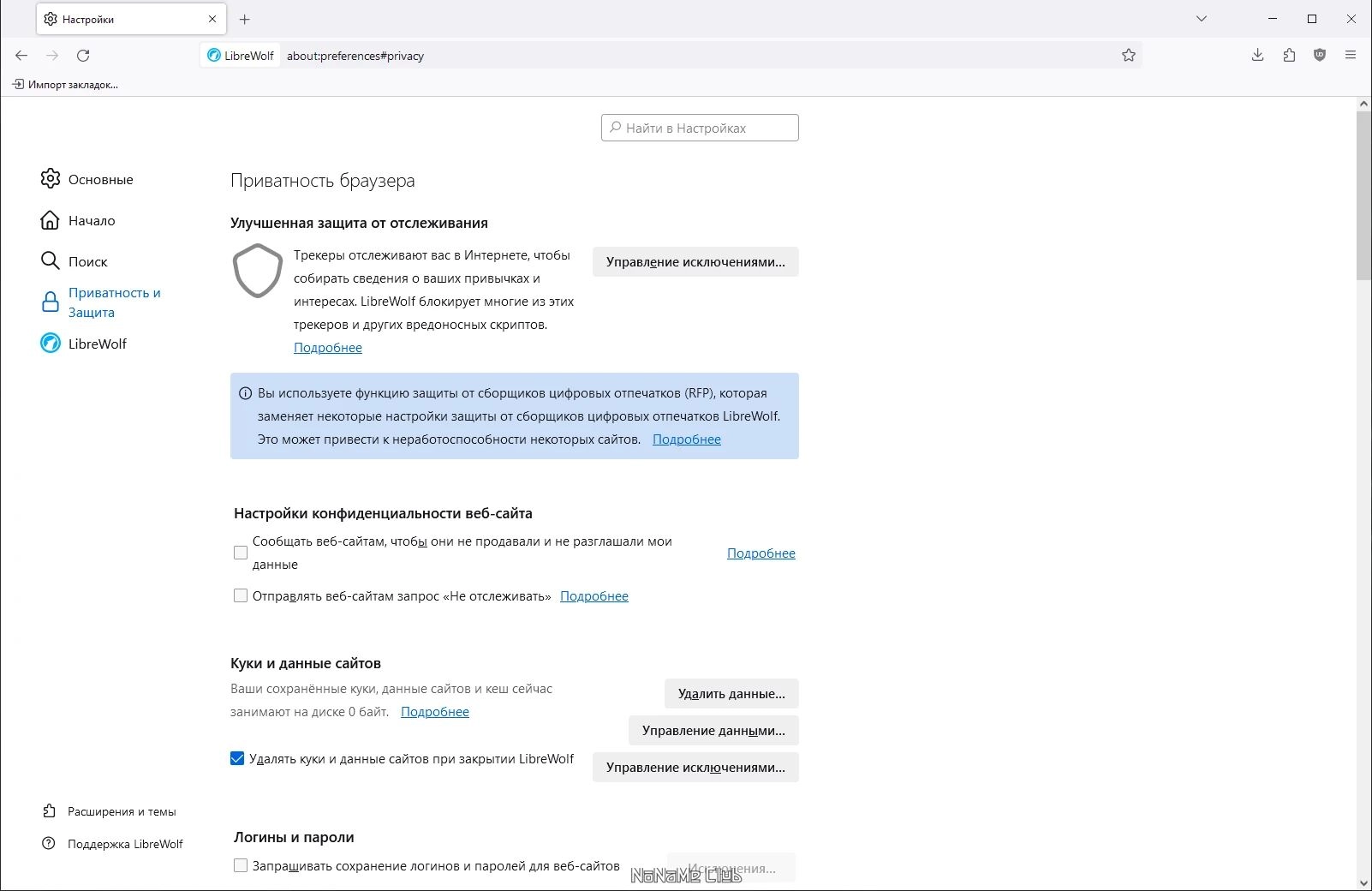Expand the list all tabs chevron
This screenshot has width=1372, height=891.
[1202, 19]
